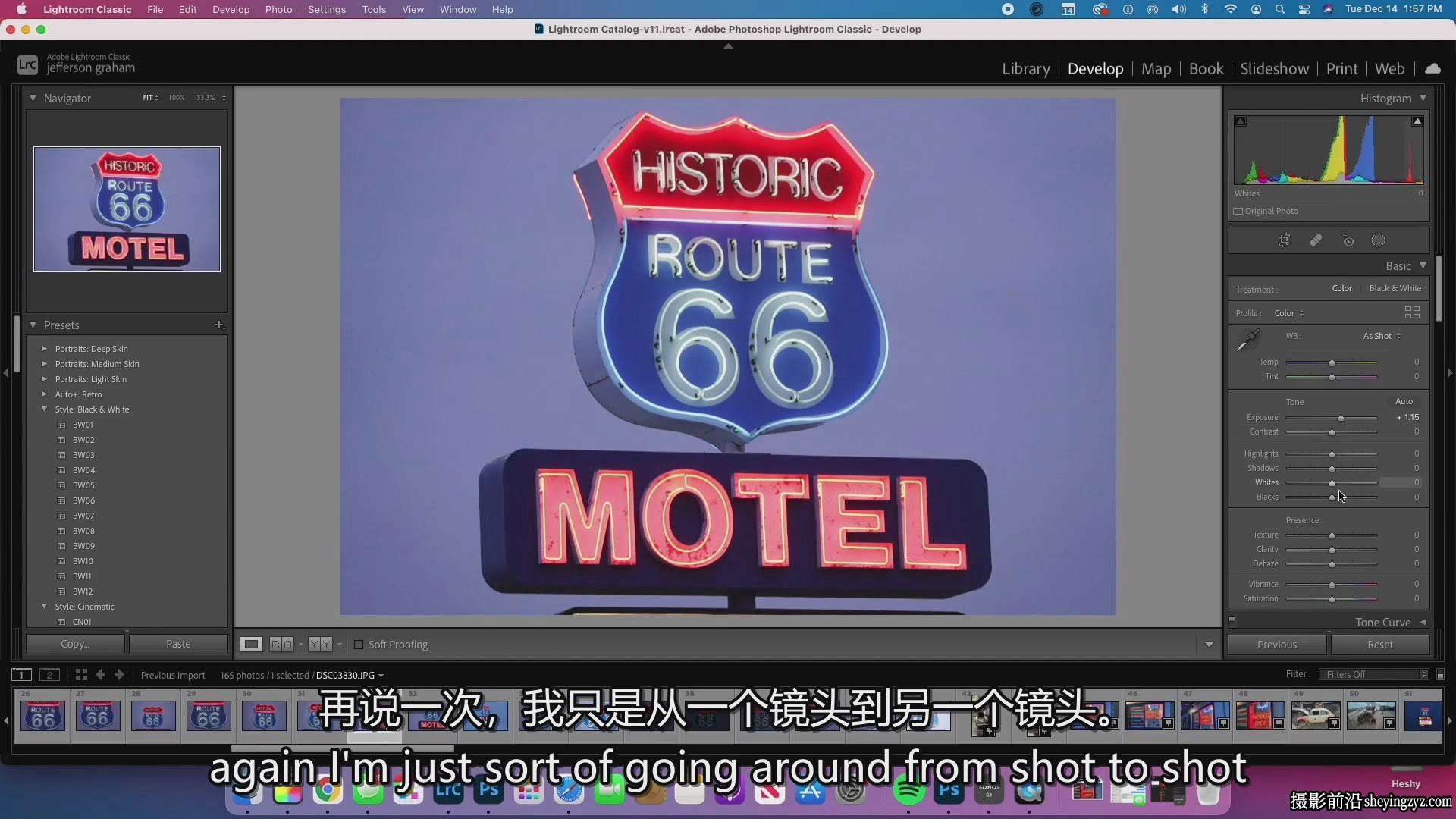1456x819 pixels.
Task: Open the DSC03830.JPG filename source menu
Action: [x=350, y=675]
